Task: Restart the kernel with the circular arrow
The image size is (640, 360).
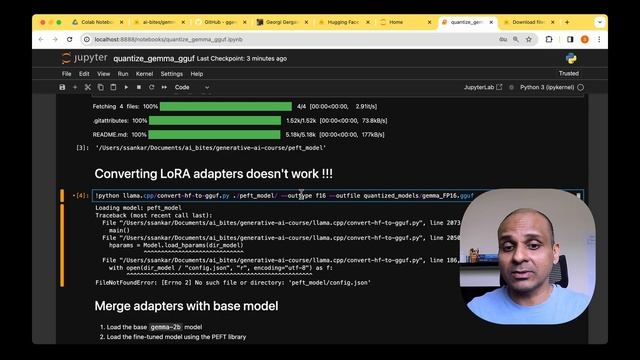Action: tap(151, 87)
